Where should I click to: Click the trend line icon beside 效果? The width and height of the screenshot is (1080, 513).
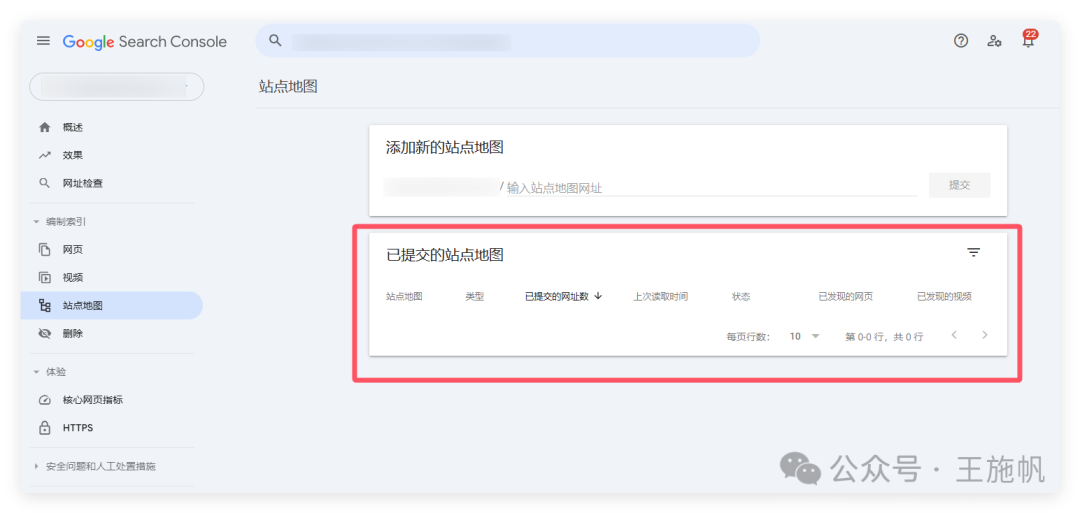45,155
